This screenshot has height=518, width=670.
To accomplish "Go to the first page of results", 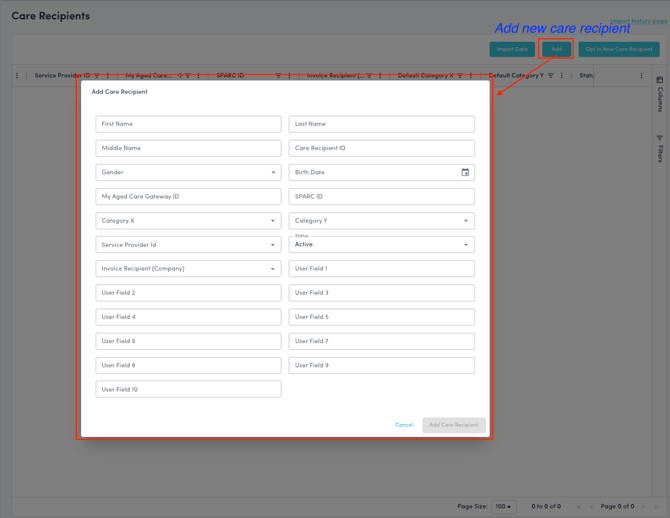I will click(x=579, y=507).
